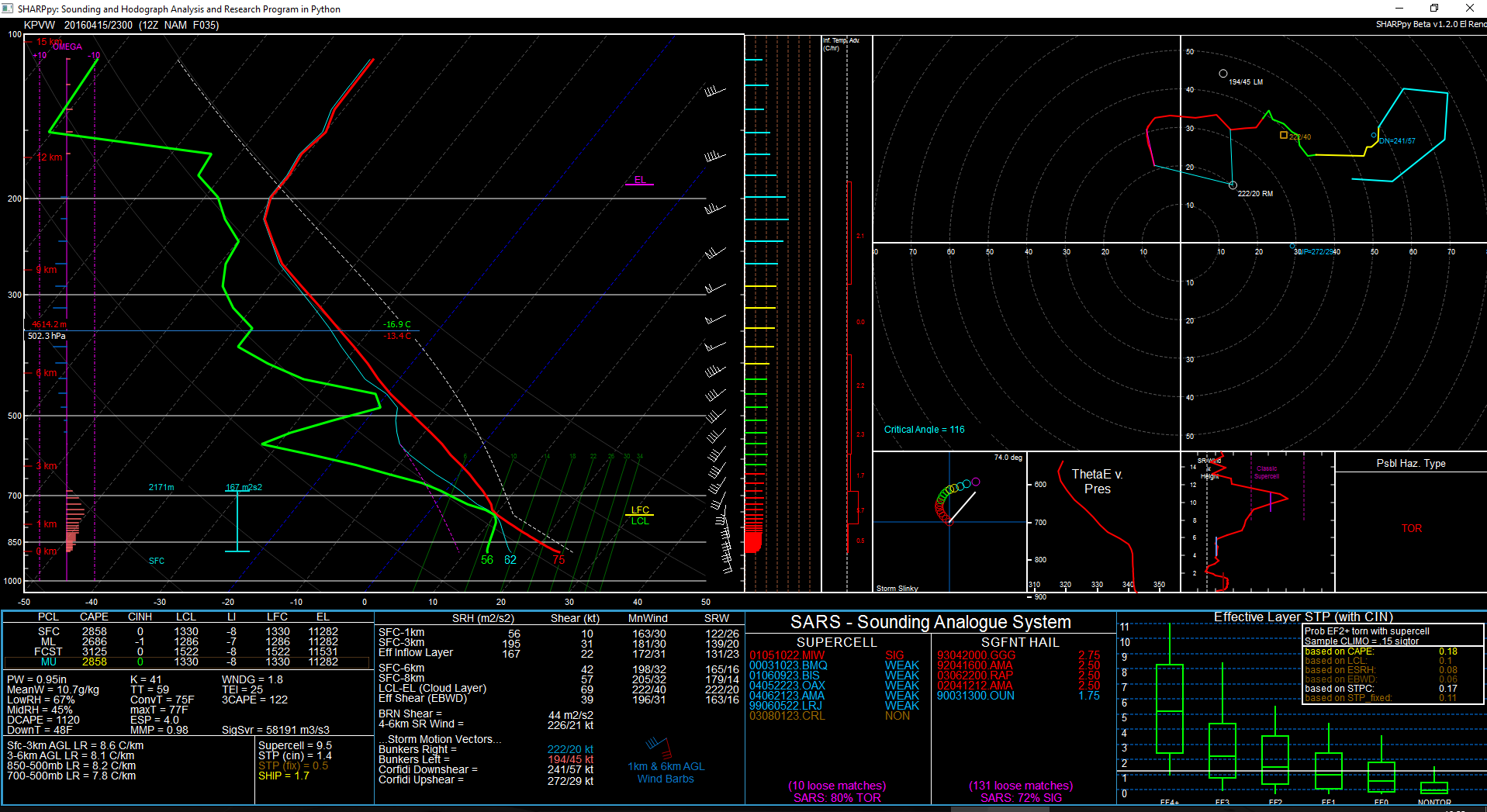
Task: Open SARS supercell analog 01051022.MIW
Action: [x=787, y=656]
